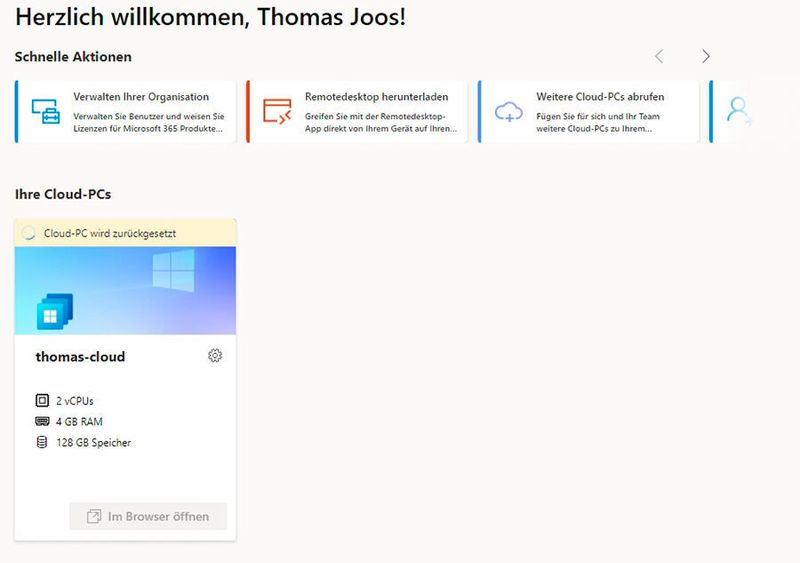Select the 4 GB RAM text
Image resolution: width=800 pixels, height=563 pixels.
[x=79, y=422]
